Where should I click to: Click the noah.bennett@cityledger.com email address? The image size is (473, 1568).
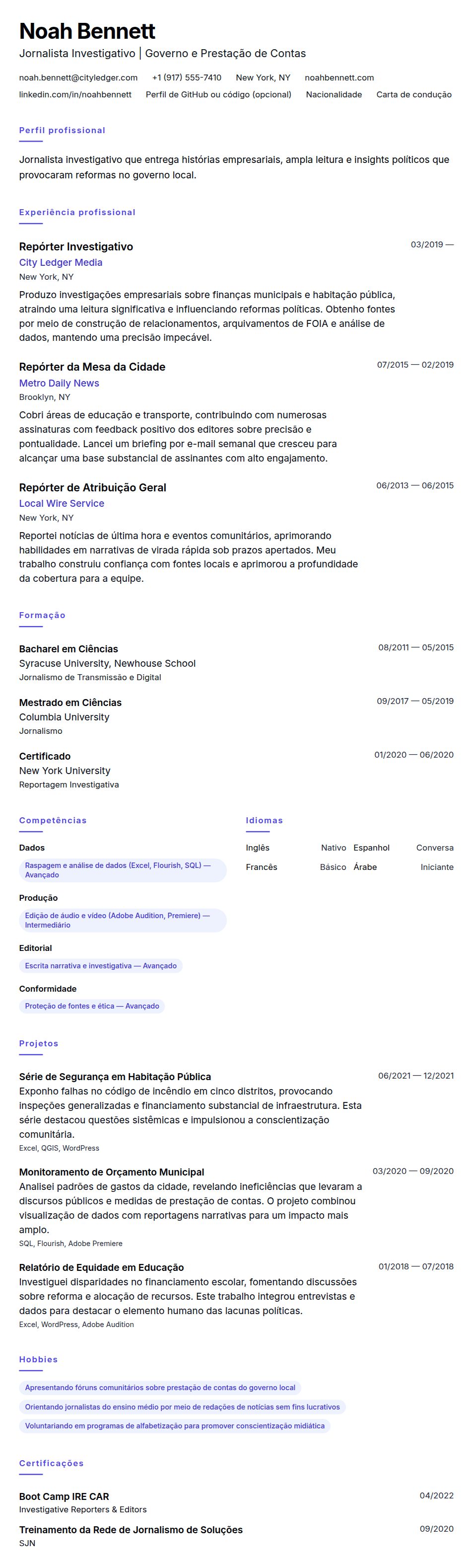click(78, 78)
